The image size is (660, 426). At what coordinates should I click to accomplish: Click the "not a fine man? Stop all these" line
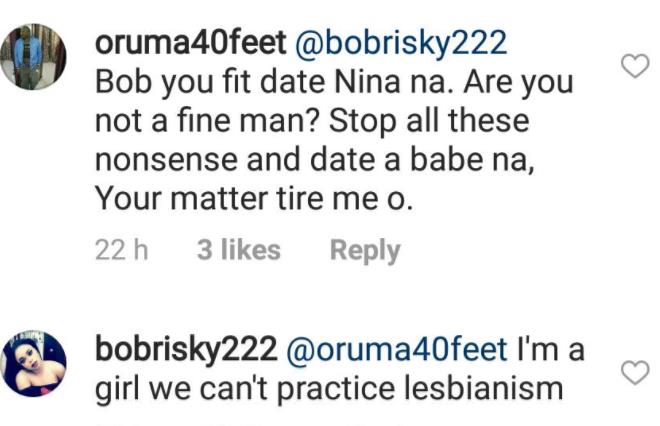click(x=311, y=121)
